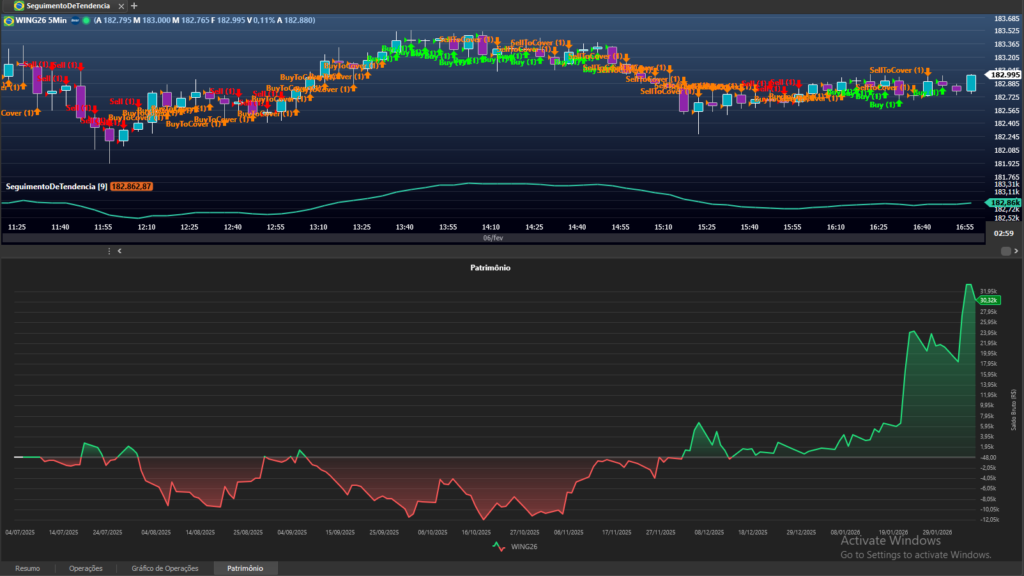Click the green connection status dot
Viewport: 1024px width, 576px height.
[x=86, y=19]
